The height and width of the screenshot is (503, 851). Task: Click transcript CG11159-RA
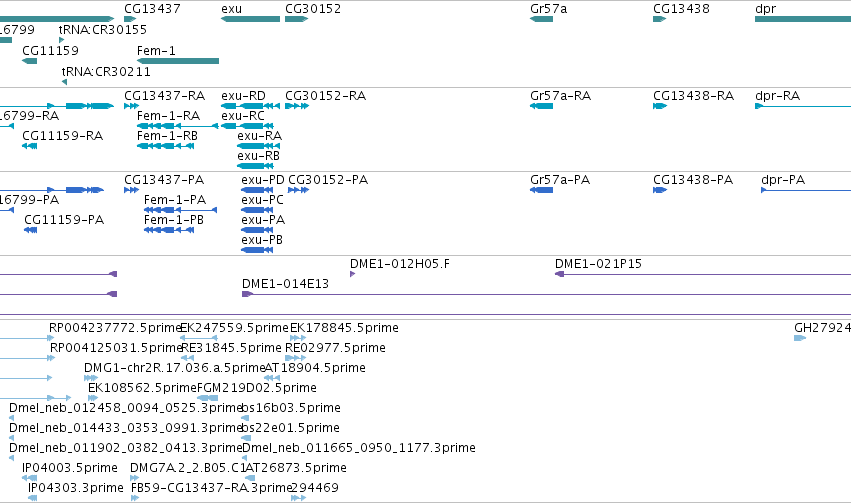tap(62, 136)
